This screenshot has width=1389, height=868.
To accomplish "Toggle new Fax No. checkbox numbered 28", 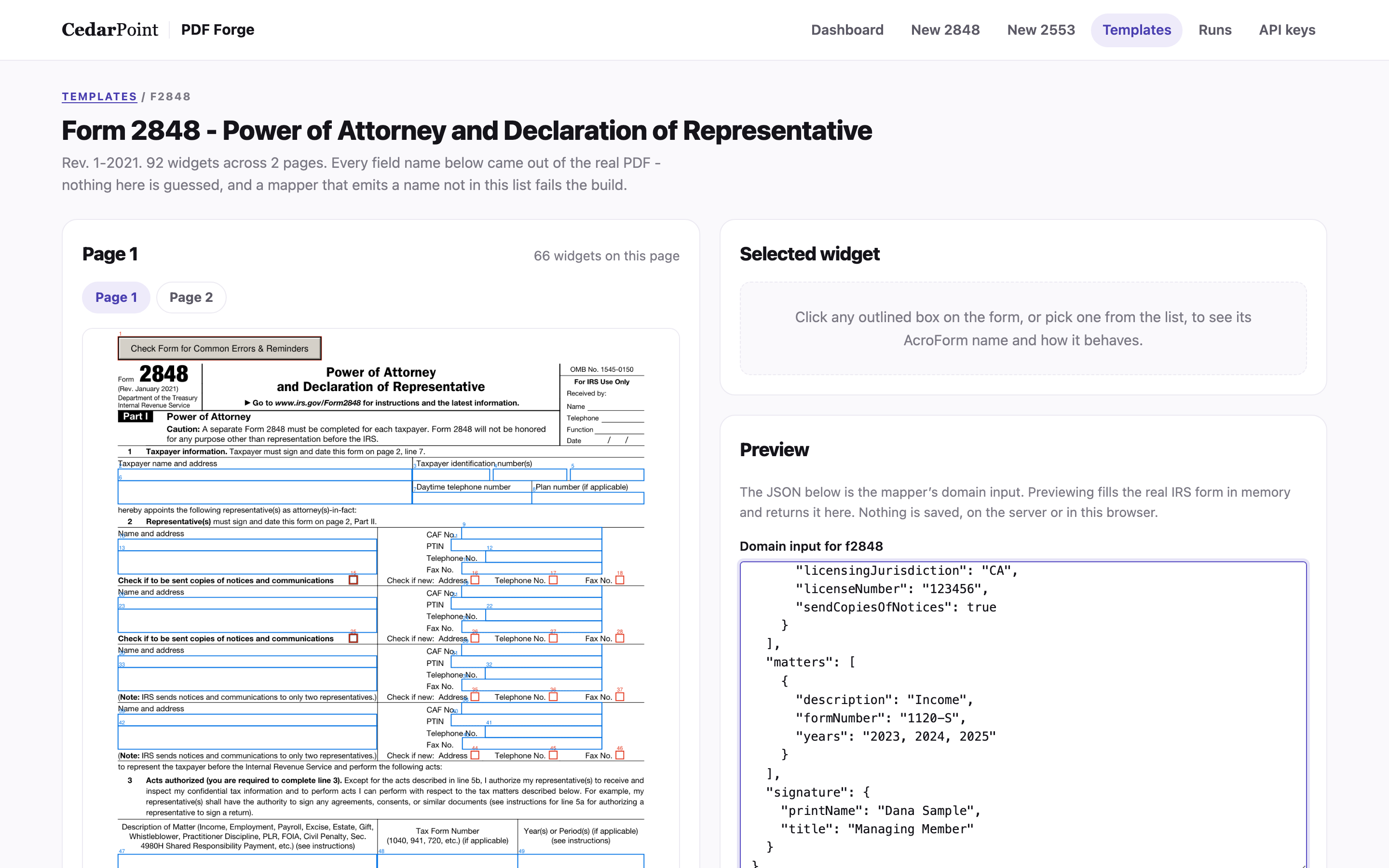I will [620, 638].
